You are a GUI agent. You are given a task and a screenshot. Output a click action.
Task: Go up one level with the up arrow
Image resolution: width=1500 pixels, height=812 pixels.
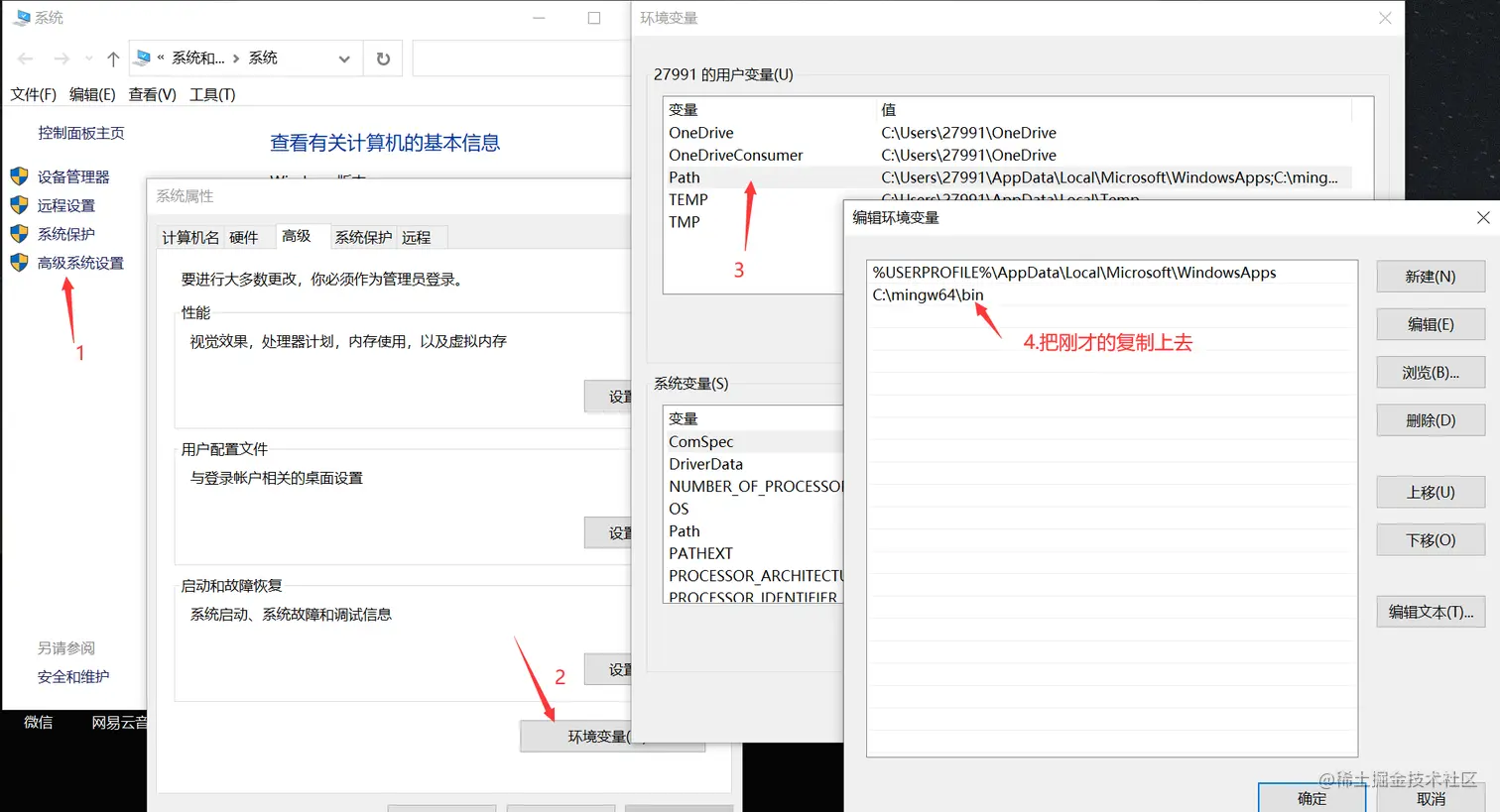112,58
